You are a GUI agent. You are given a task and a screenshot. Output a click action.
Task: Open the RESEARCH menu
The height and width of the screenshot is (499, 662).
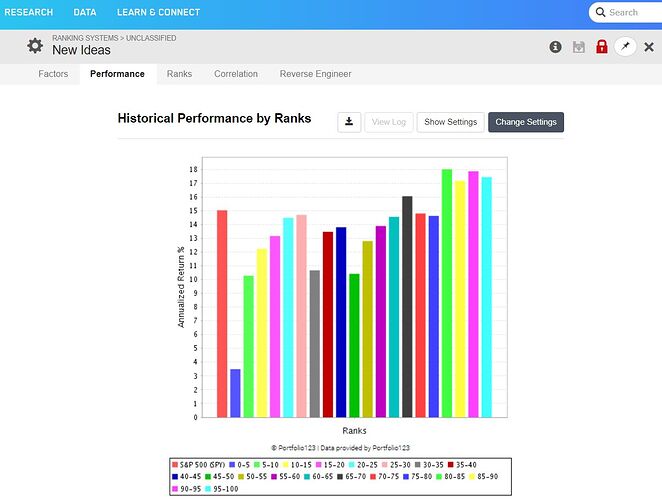pos(29,12)
